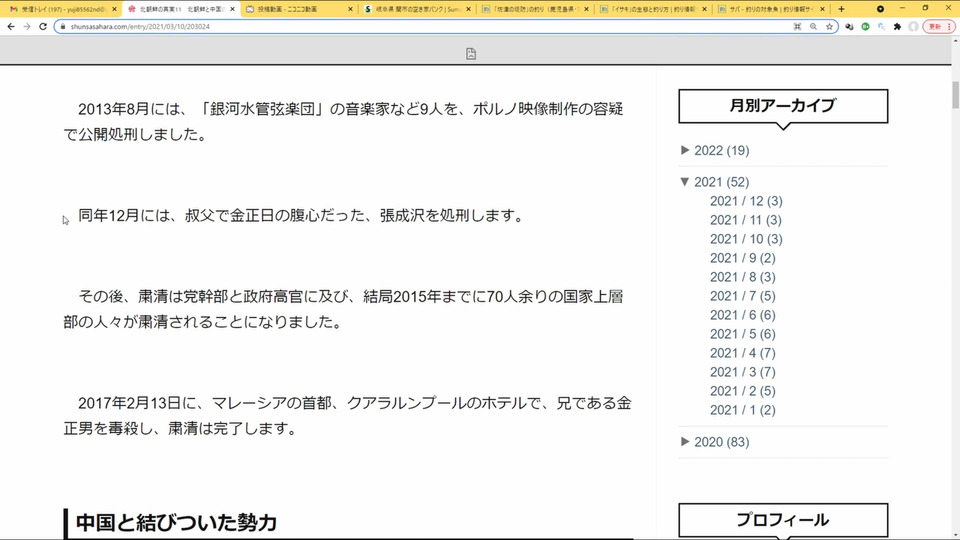Image resolution: width=960 pixels, height=540 pixels.
Task: Open archive 2021 / 3 (7)
Action: (x=743, y=372)
